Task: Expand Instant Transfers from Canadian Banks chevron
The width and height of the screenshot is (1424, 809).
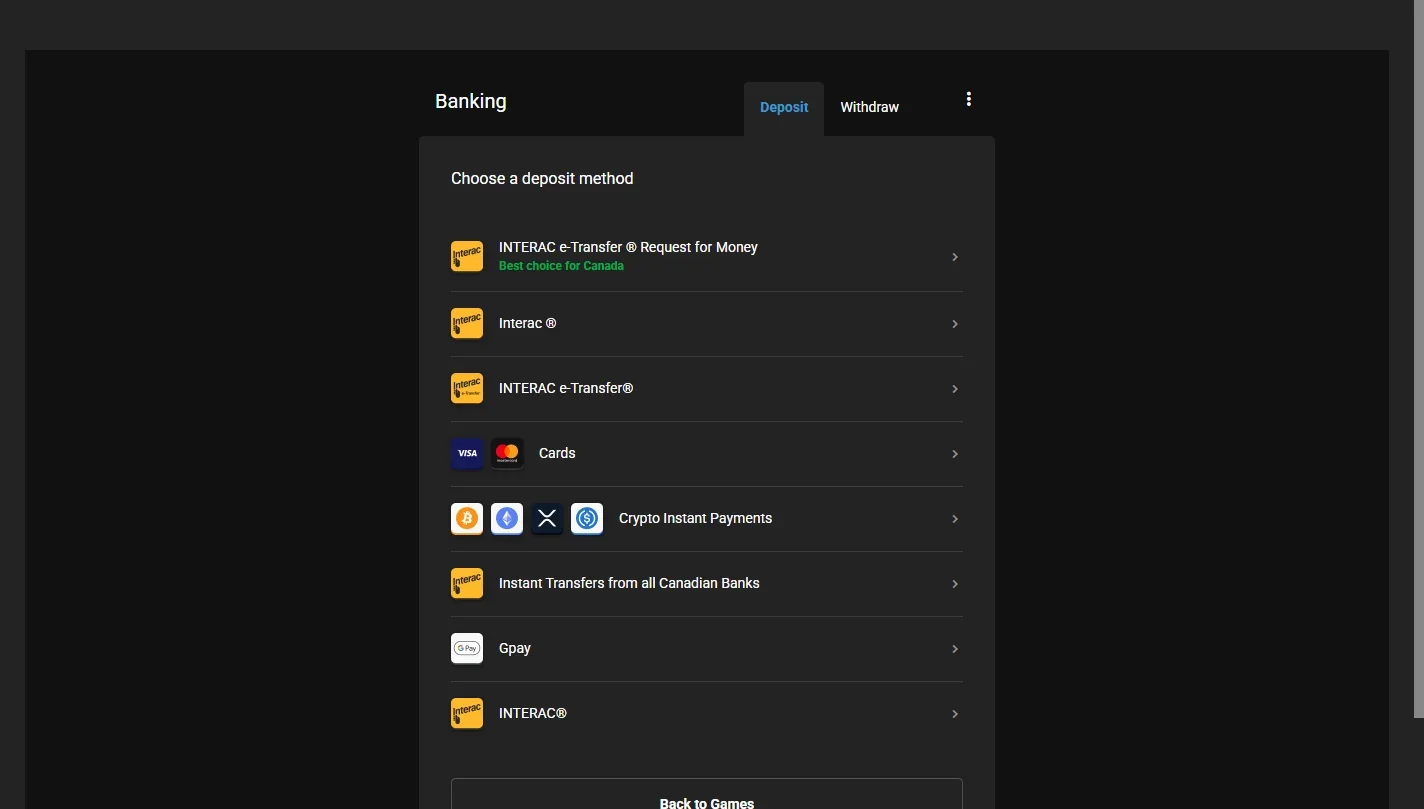Action: click(x=955, y=584)
